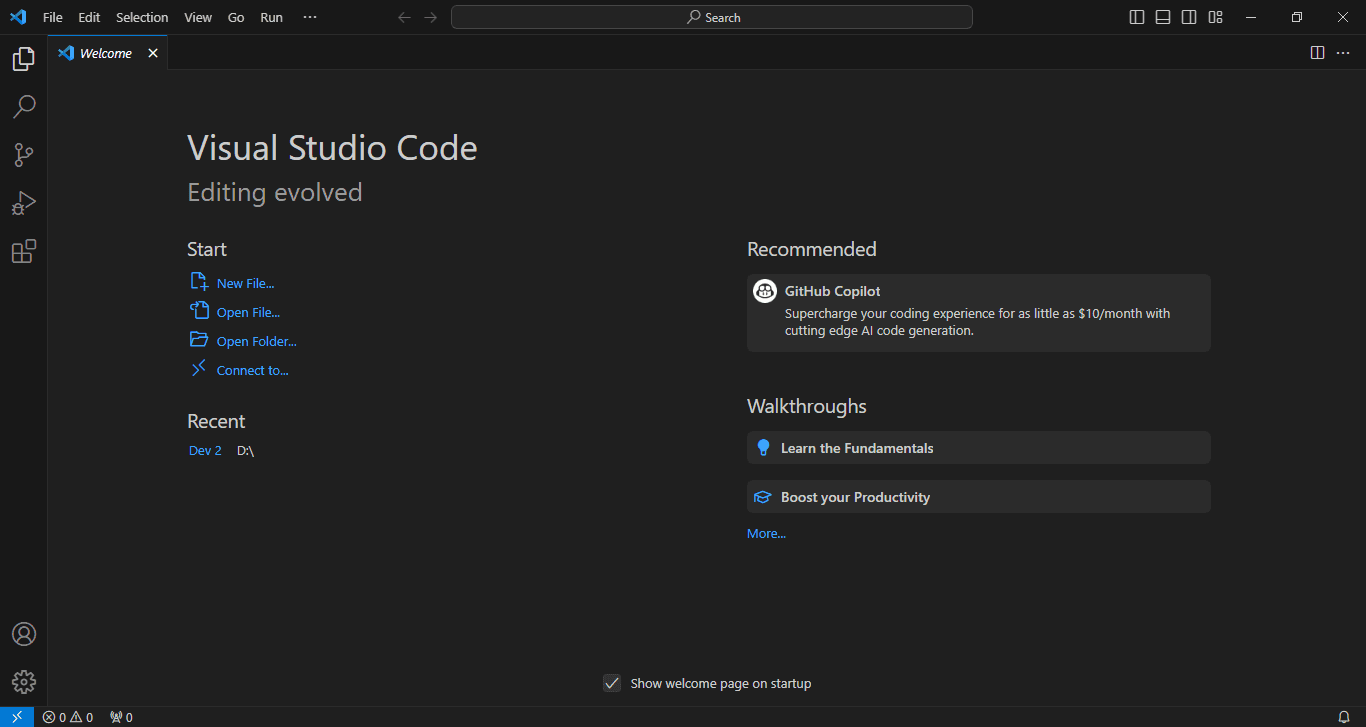Open the Explorer view
The height and width of the screenshot is (727, 1366).
pyautogui.click(x=23, y=58)
